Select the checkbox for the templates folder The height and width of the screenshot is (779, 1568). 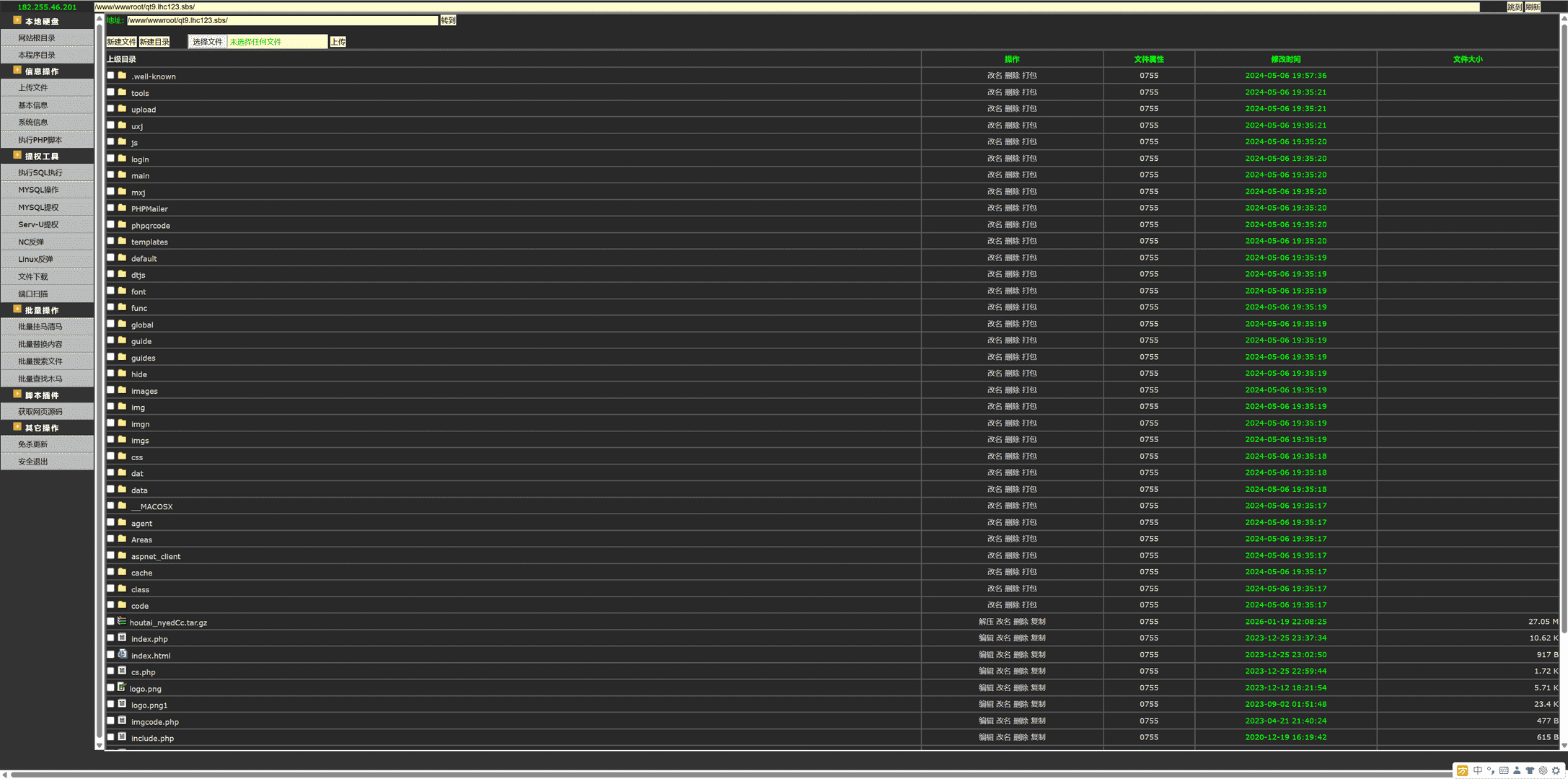(x=111, y=241)
